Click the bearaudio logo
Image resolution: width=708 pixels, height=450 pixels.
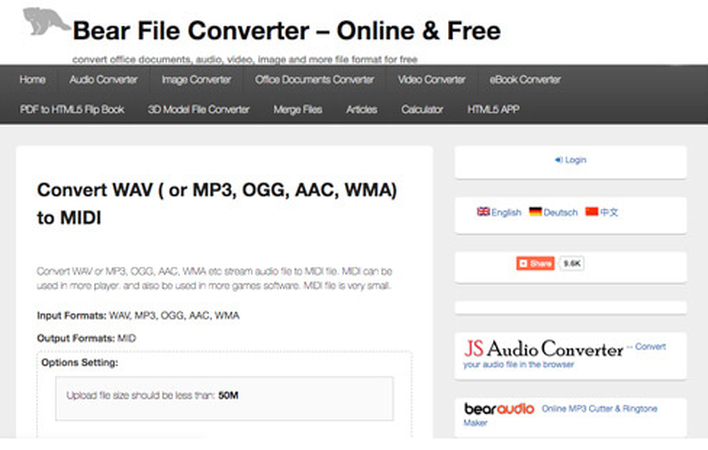pyautogui.click(x=499, y=408)
